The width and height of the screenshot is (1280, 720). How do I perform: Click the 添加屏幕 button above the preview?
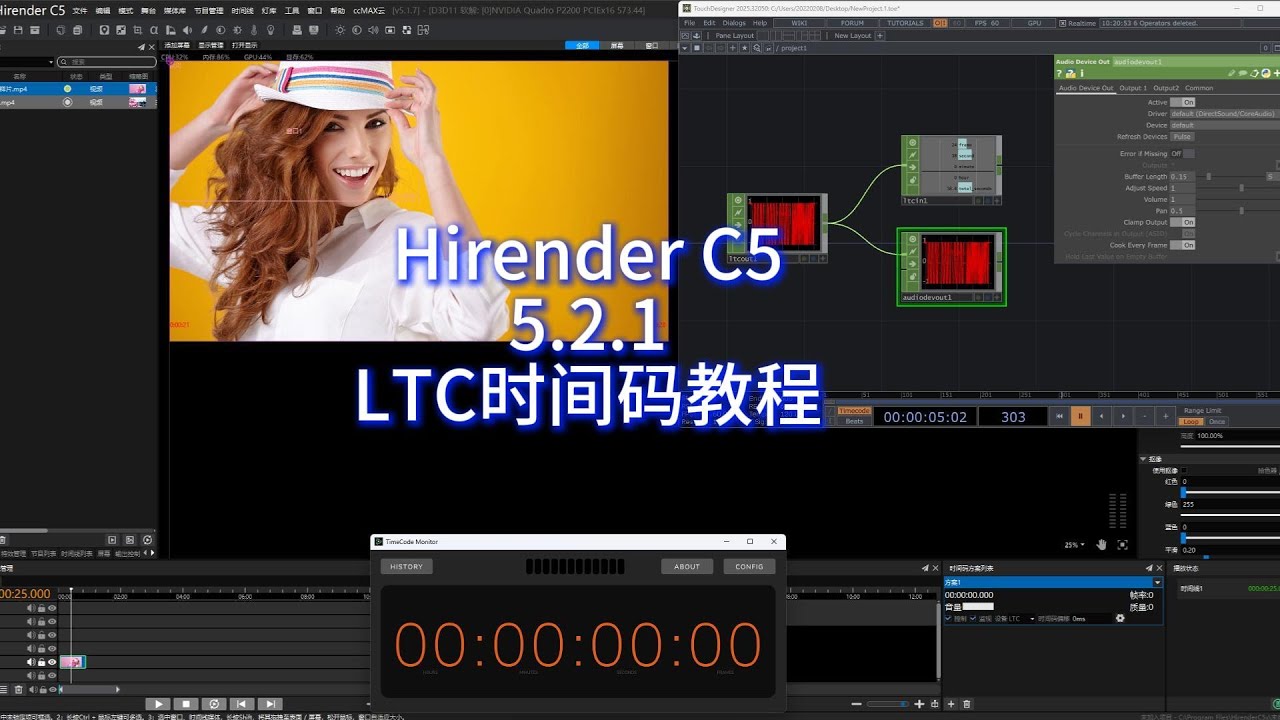point(177,45)
